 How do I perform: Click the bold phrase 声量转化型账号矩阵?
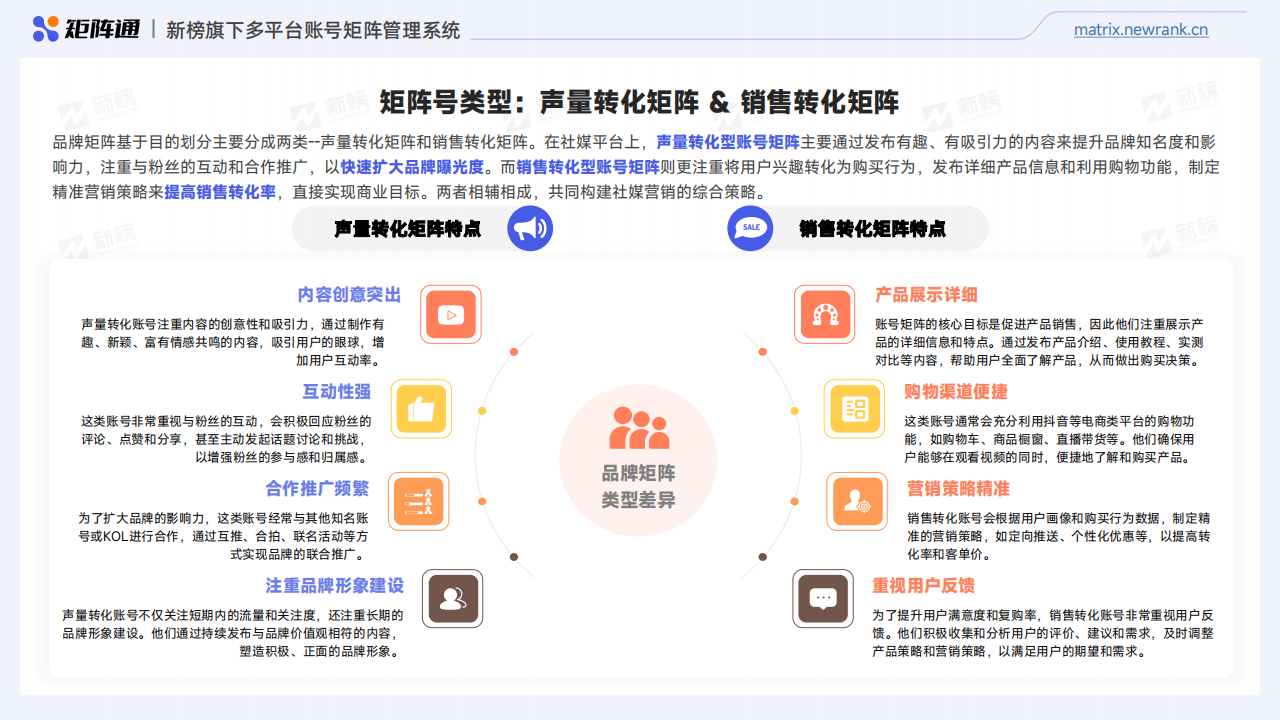728,142
